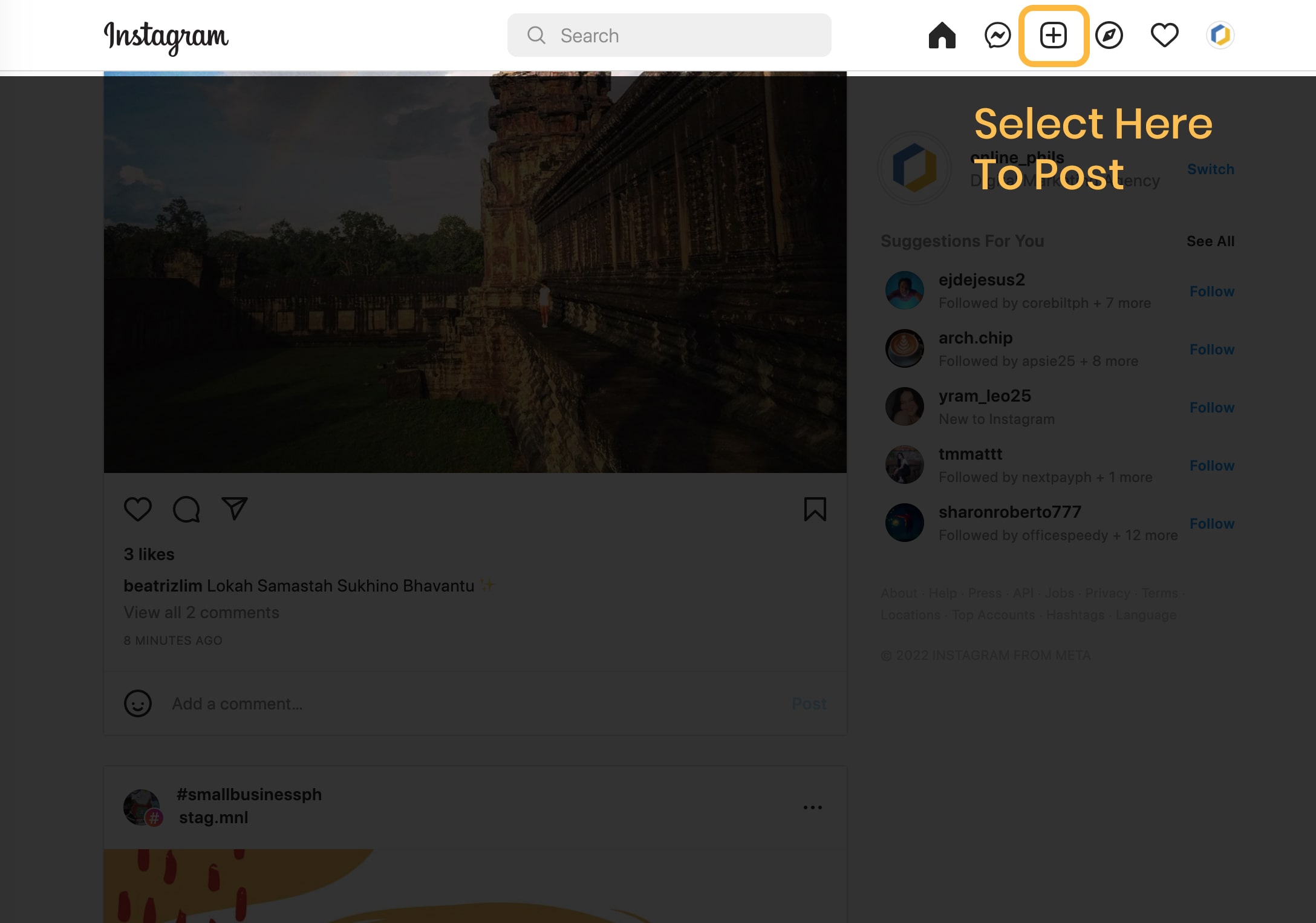This screenshot has width=1316, height=923.
Task: Like beatrizlim's post with the heart icon
Action: click(138, 509)
